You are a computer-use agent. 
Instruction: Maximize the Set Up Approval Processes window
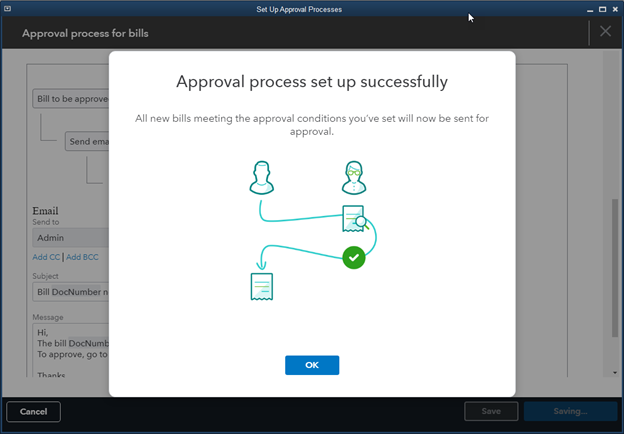601,9
